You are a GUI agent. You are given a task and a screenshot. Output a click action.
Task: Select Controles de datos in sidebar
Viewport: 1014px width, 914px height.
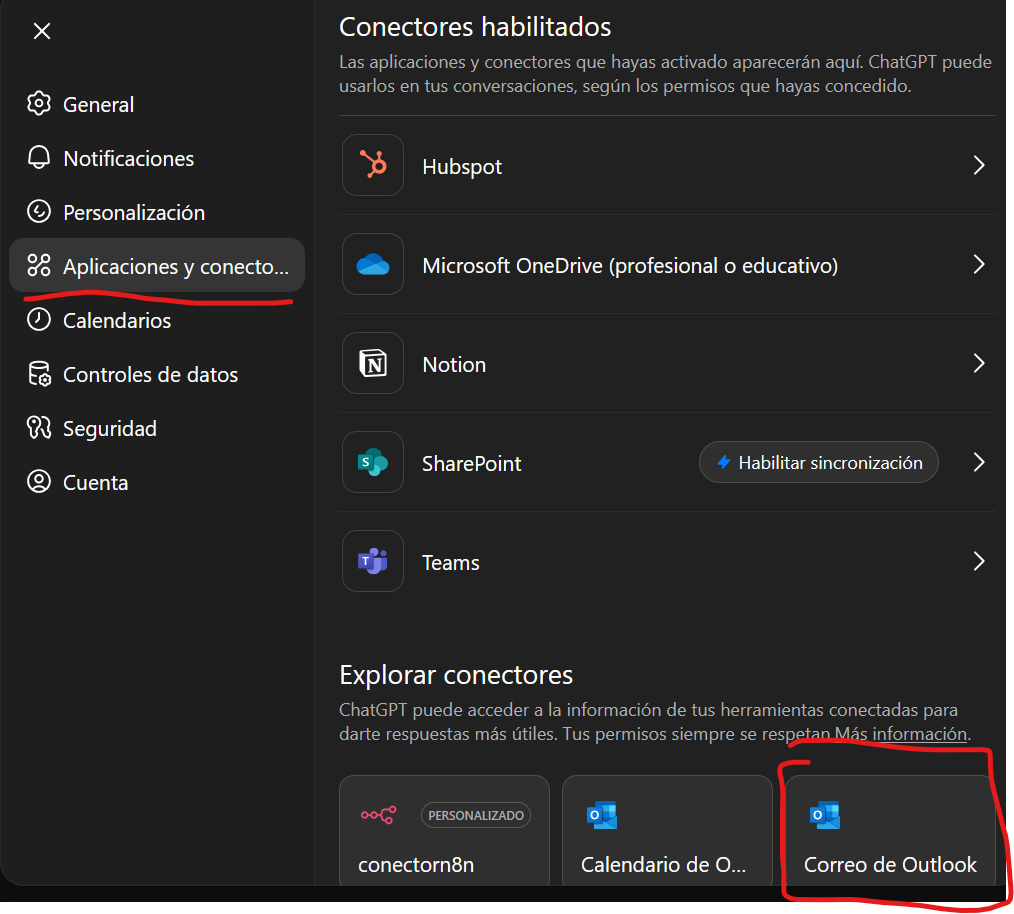tap(150, 374)
